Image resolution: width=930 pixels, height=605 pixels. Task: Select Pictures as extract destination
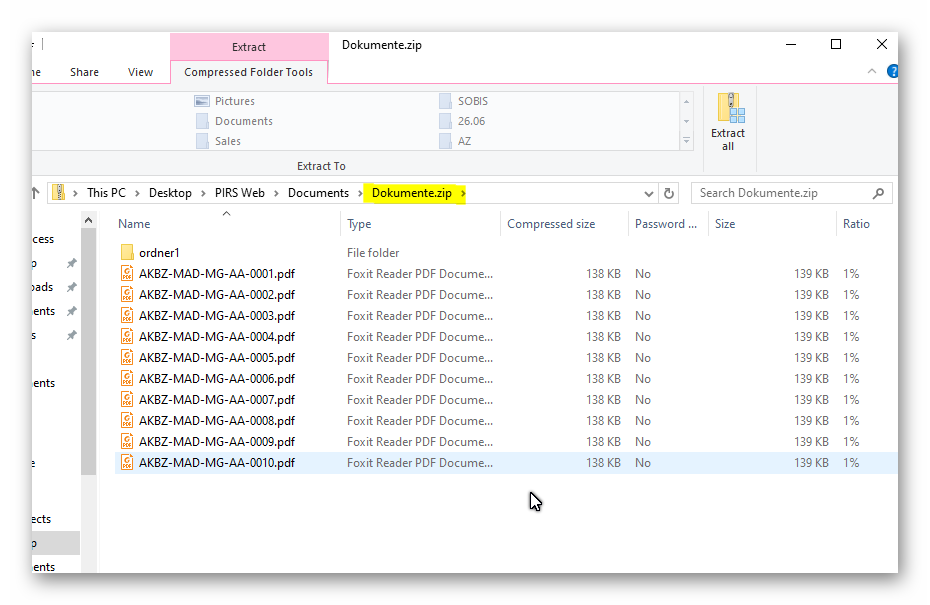click(x=234, y=101)
